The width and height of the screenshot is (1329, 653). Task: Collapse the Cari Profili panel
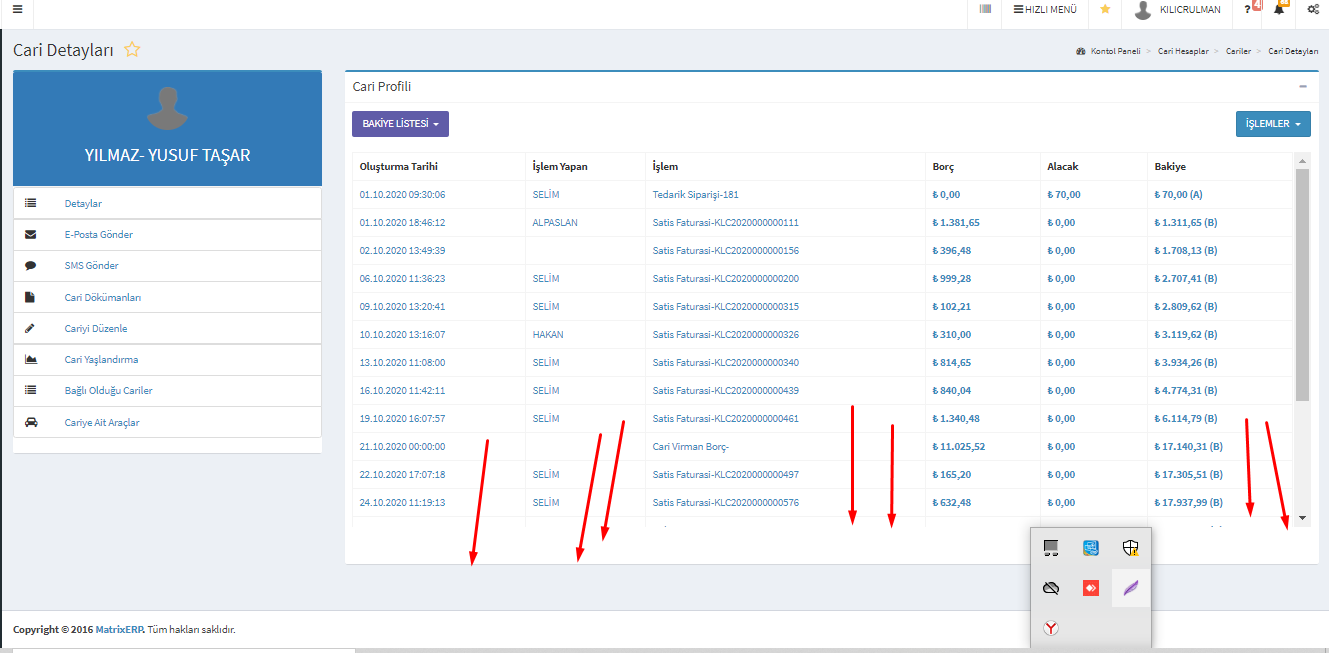pyautogui.click(x=1303, y=87)
